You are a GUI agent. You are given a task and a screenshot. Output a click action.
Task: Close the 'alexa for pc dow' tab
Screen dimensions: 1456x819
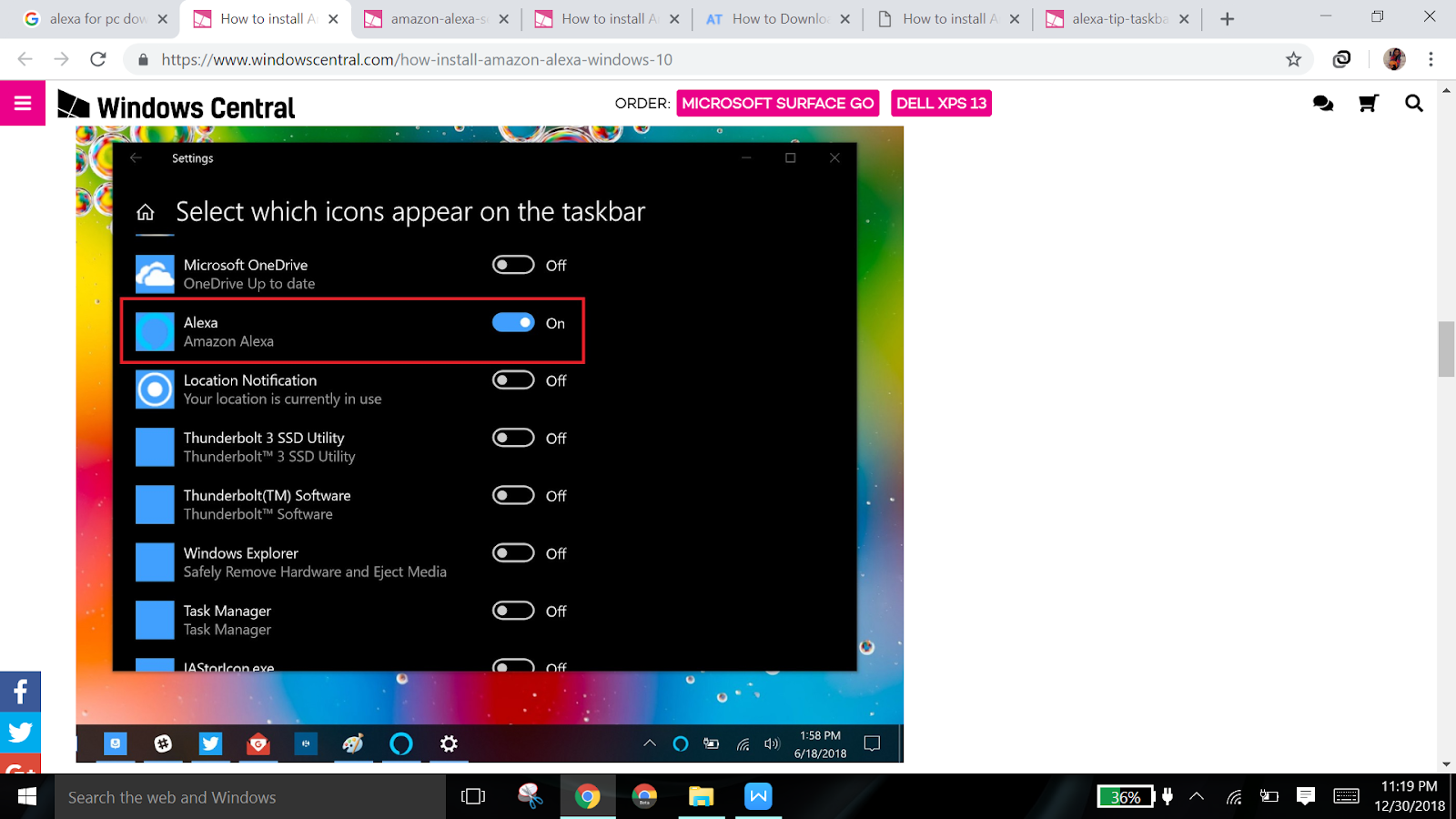[163, 19]
